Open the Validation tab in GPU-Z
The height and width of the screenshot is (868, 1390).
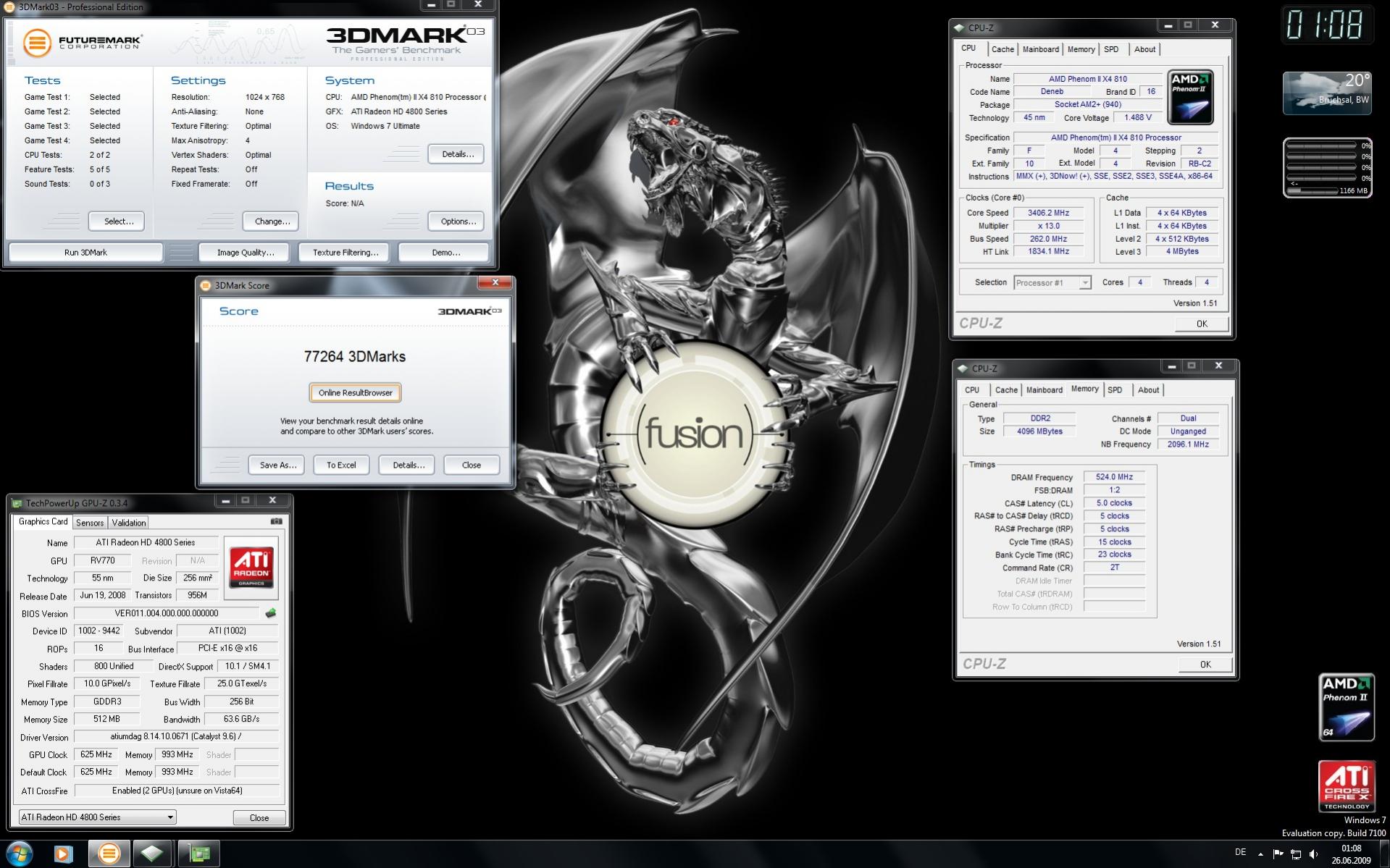click(x=129, y=523)
